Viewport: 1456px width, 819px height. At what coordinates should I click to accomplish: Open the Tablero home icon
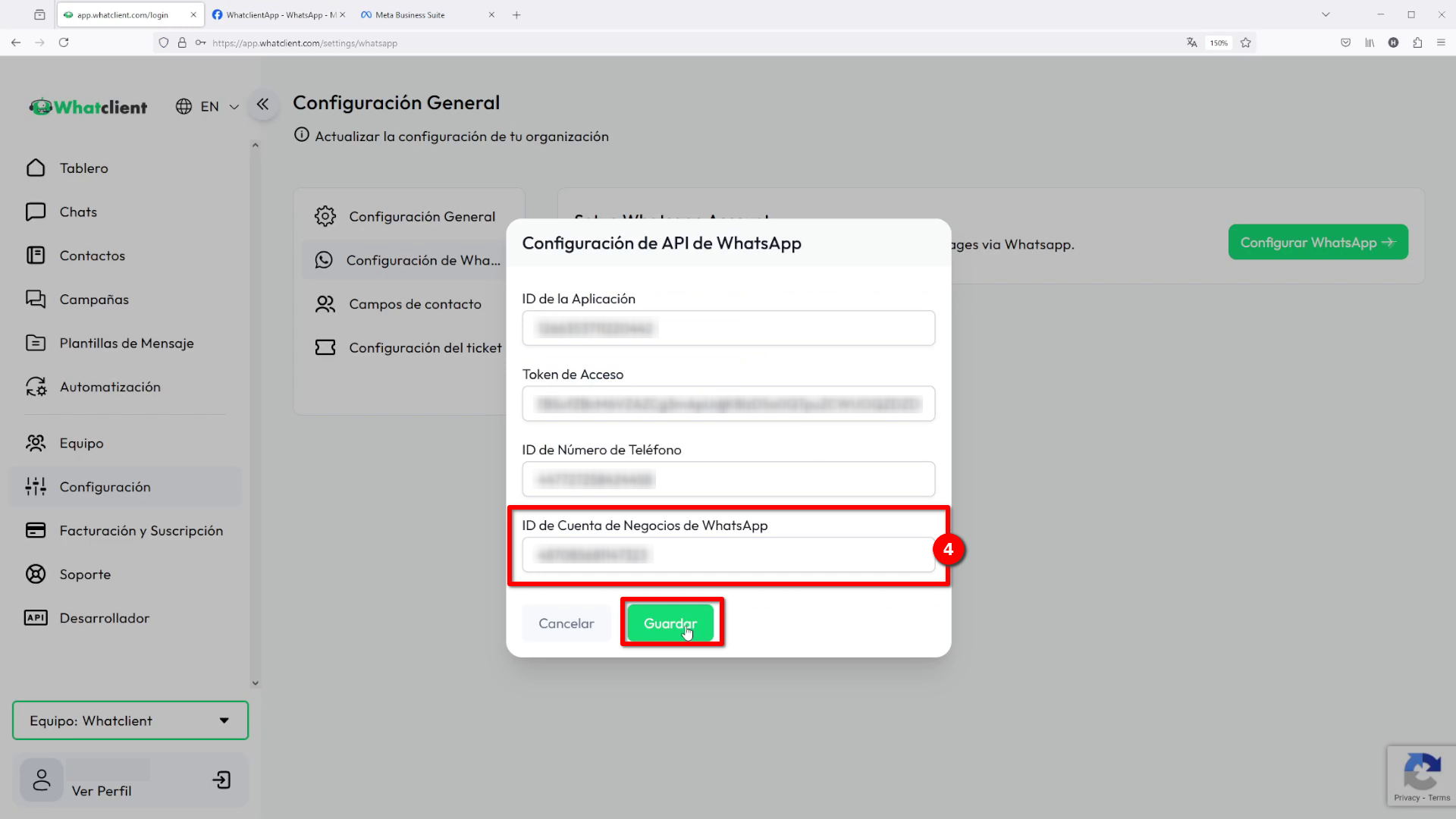coord(36,168)
